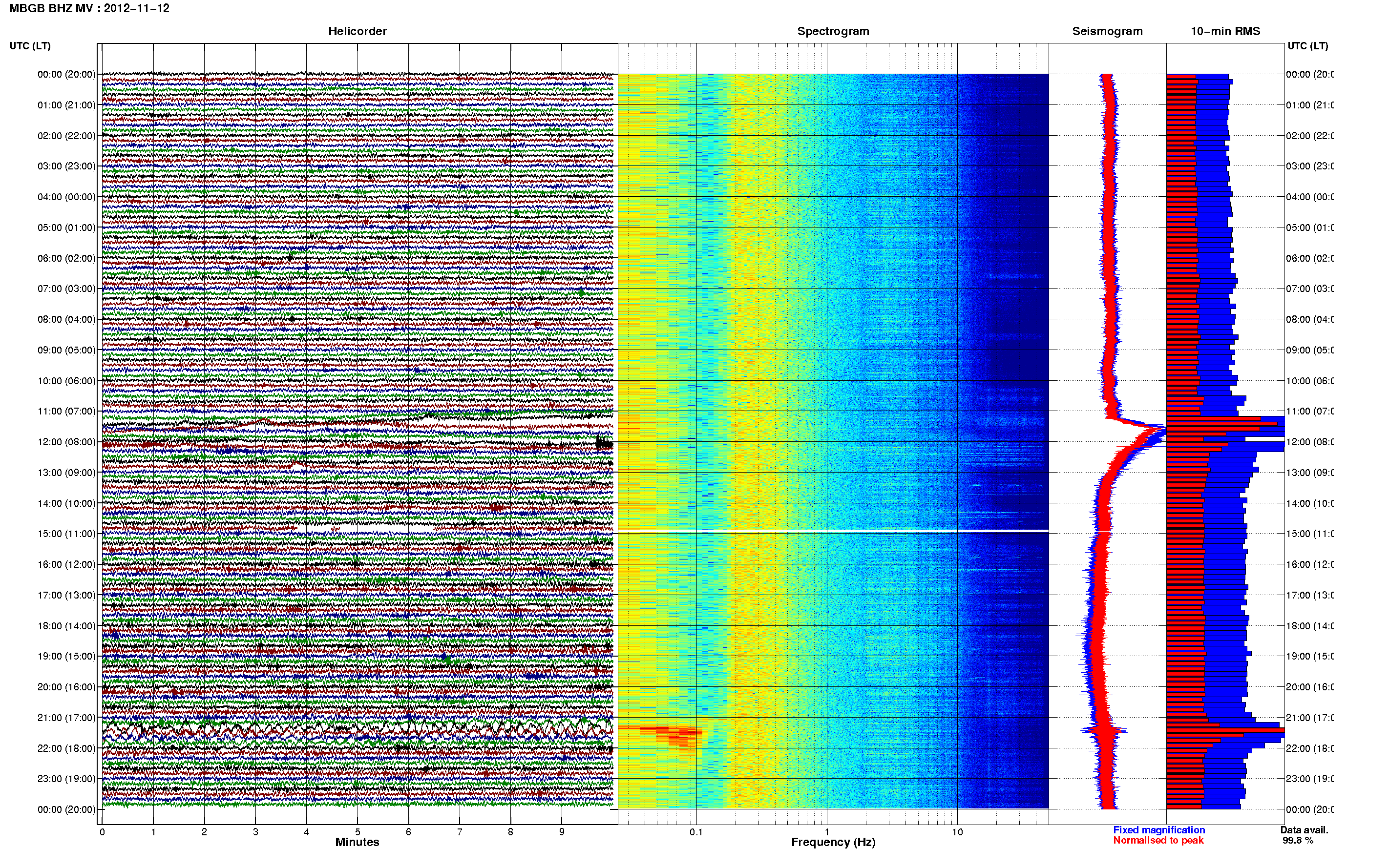Click the 'Minutes' axis title
Screen dimensions: 1389x868
pos(357,843)
